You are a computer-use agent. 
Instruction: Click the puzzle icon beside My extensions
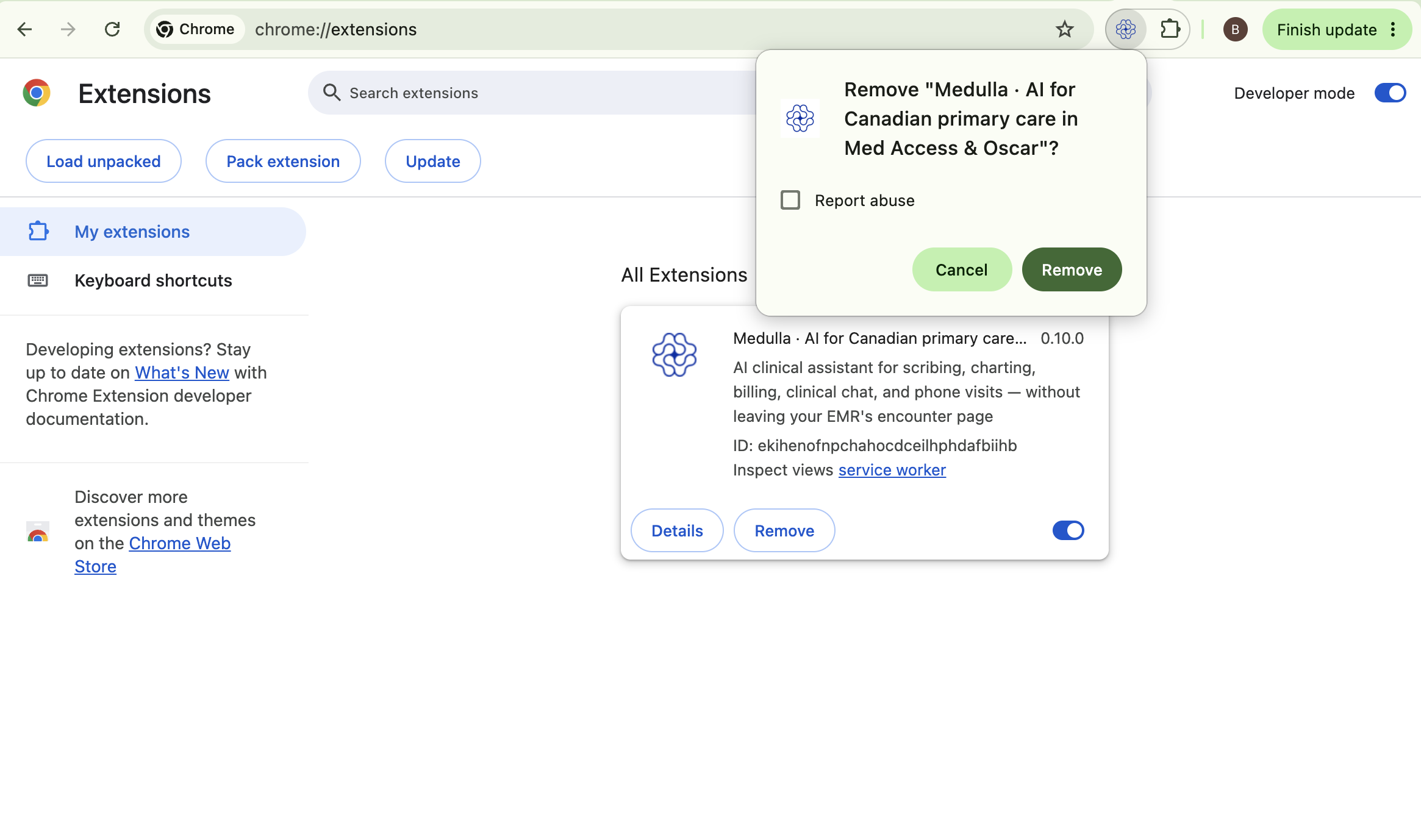[38, 231]
